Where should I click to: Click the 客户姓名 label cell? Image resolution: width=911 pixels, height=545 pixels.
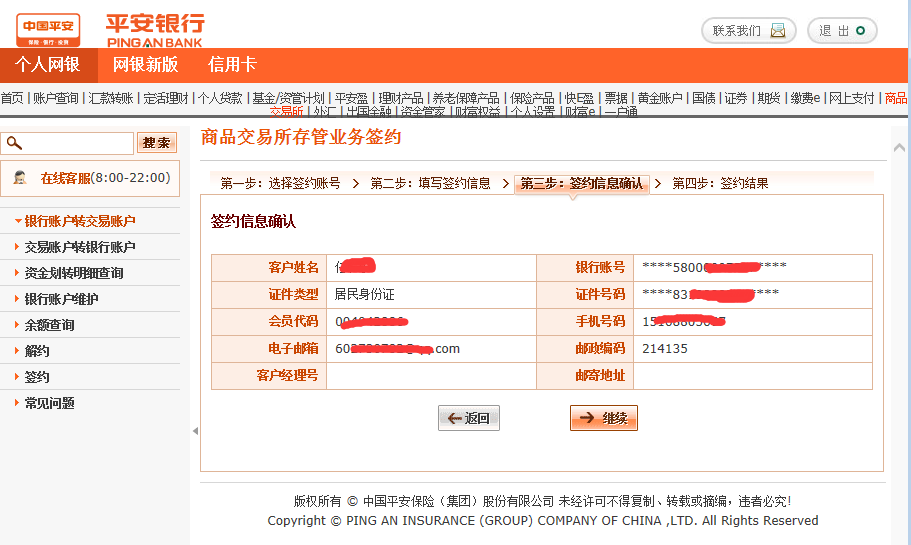(x=269, y=268)
